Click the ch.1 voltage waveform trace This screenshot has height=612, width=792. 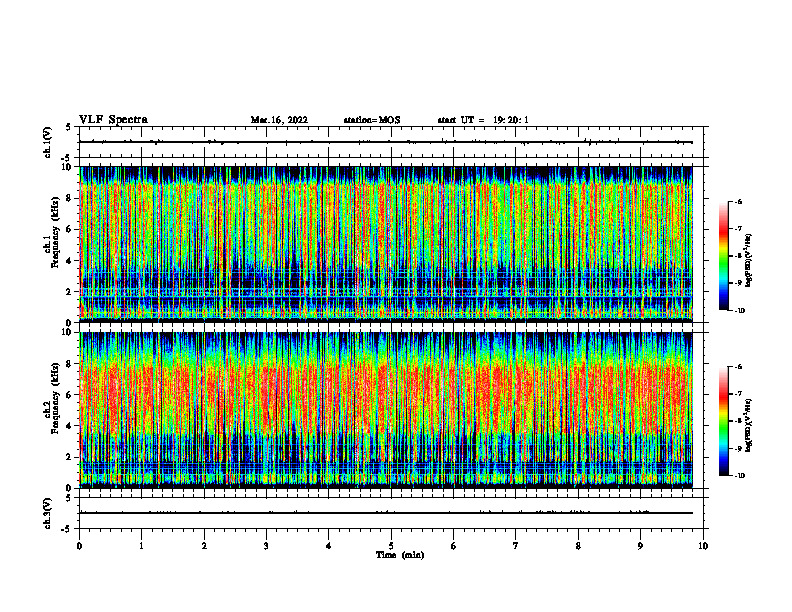[x=386, y=142]
